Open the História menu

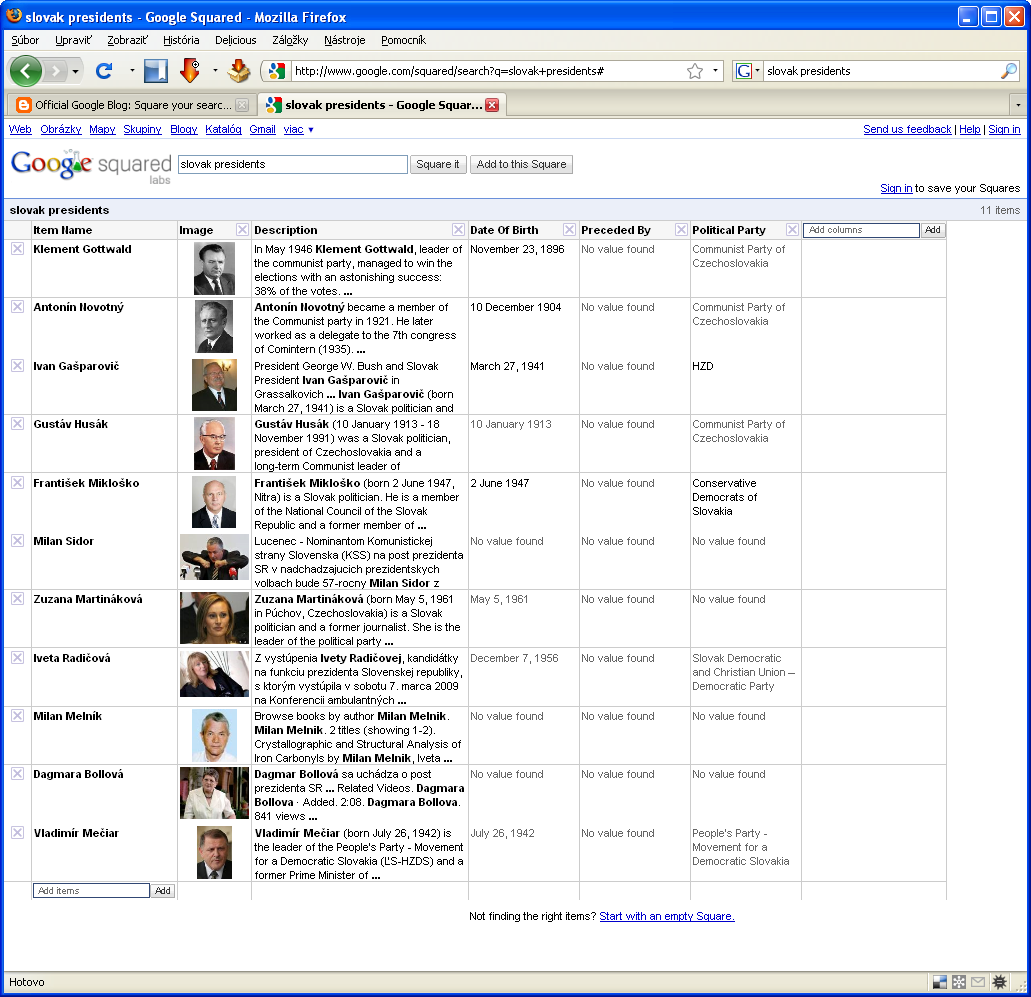coord(181,40)
